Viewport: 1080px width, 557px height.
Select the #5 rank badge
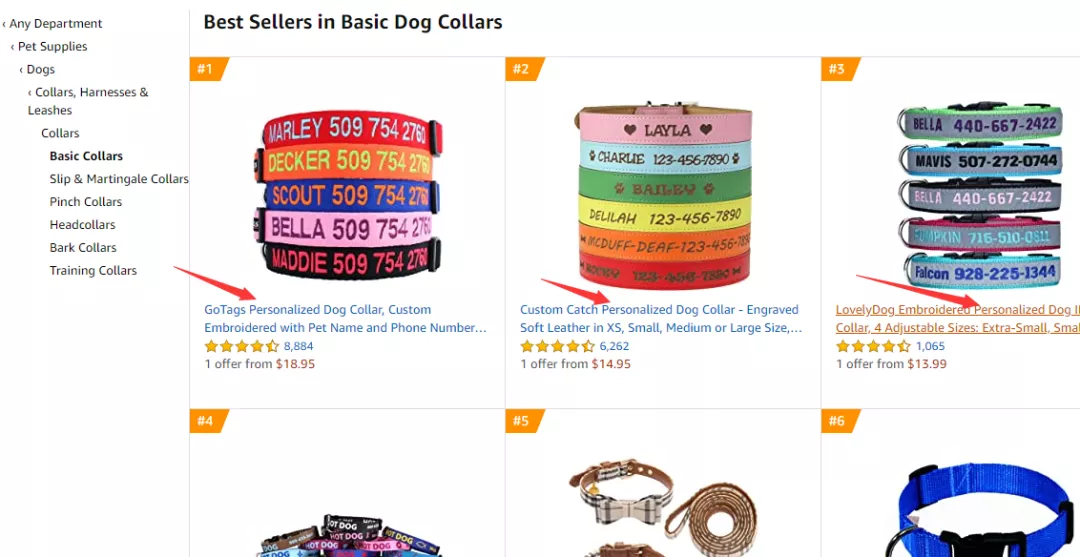tap(522, 421)
